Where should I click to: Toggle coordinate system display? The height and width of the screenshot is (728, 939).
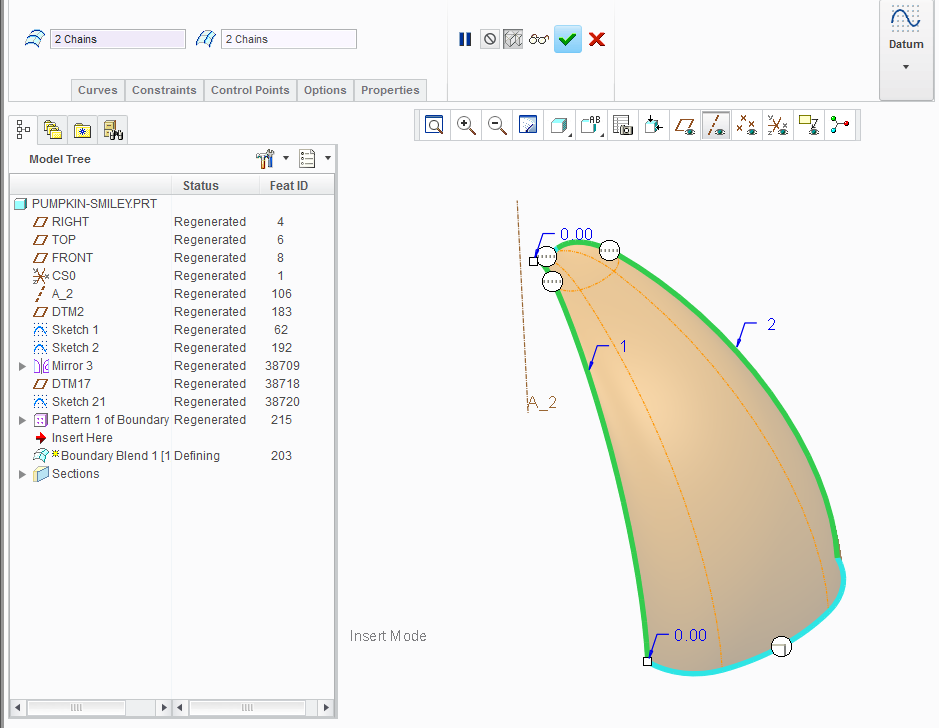(x=778, y=125)
